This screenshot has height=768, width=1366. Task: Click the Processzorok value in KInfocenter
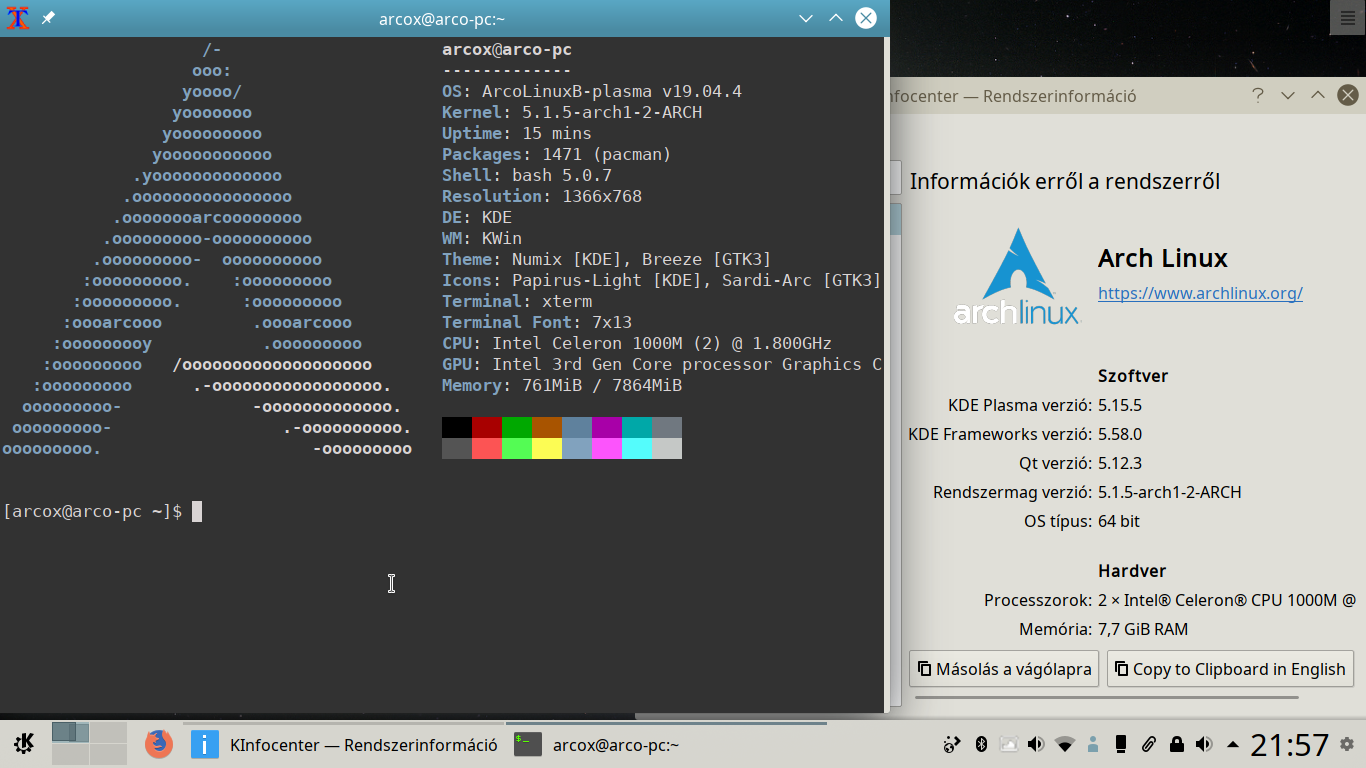point(1227,600)
